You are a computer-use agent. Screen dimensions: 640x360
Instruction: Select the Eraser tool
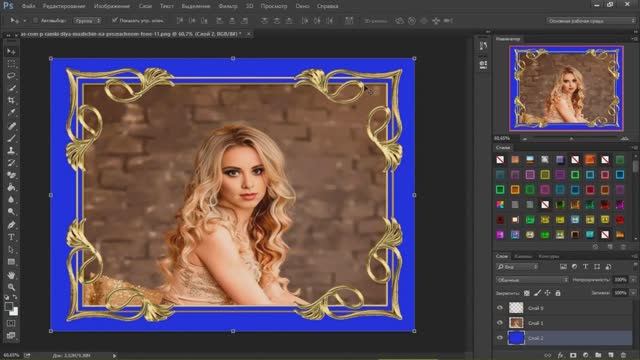(x=11, y=175)
